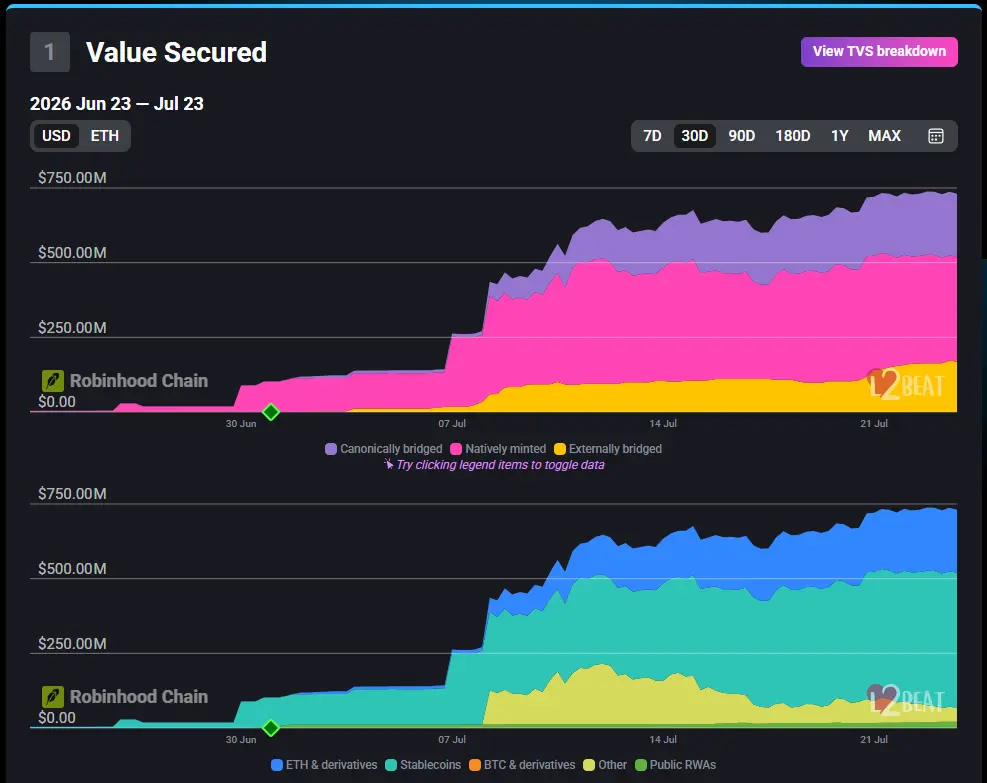Select the 30D time range
This screenshot has width=987, height=783.
[694, 136]
